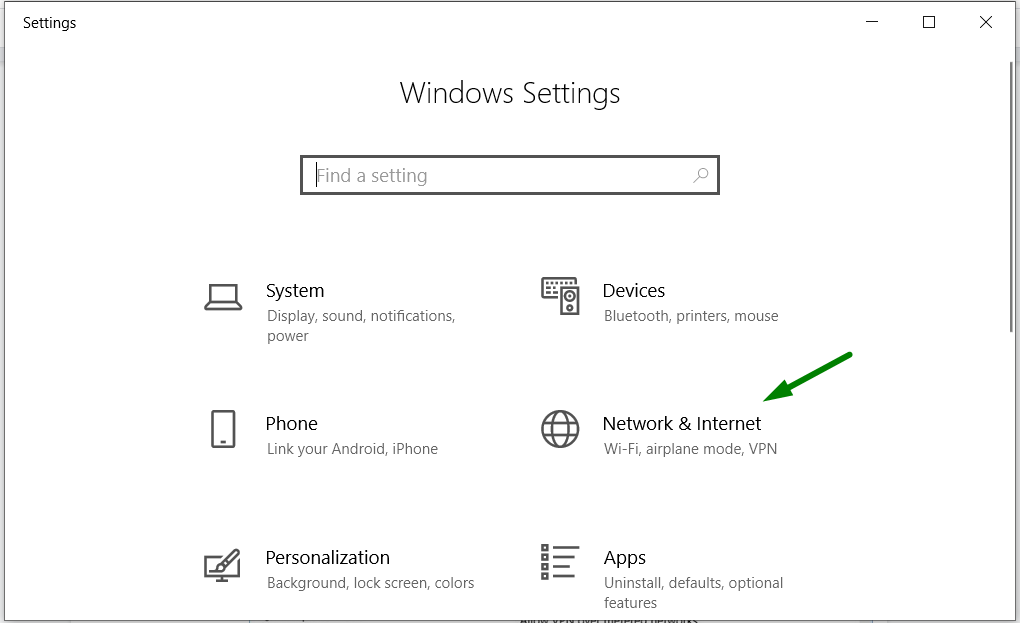Go to the Apps settings label
This screenshot has height=623, width=1020.
point(624,558)
